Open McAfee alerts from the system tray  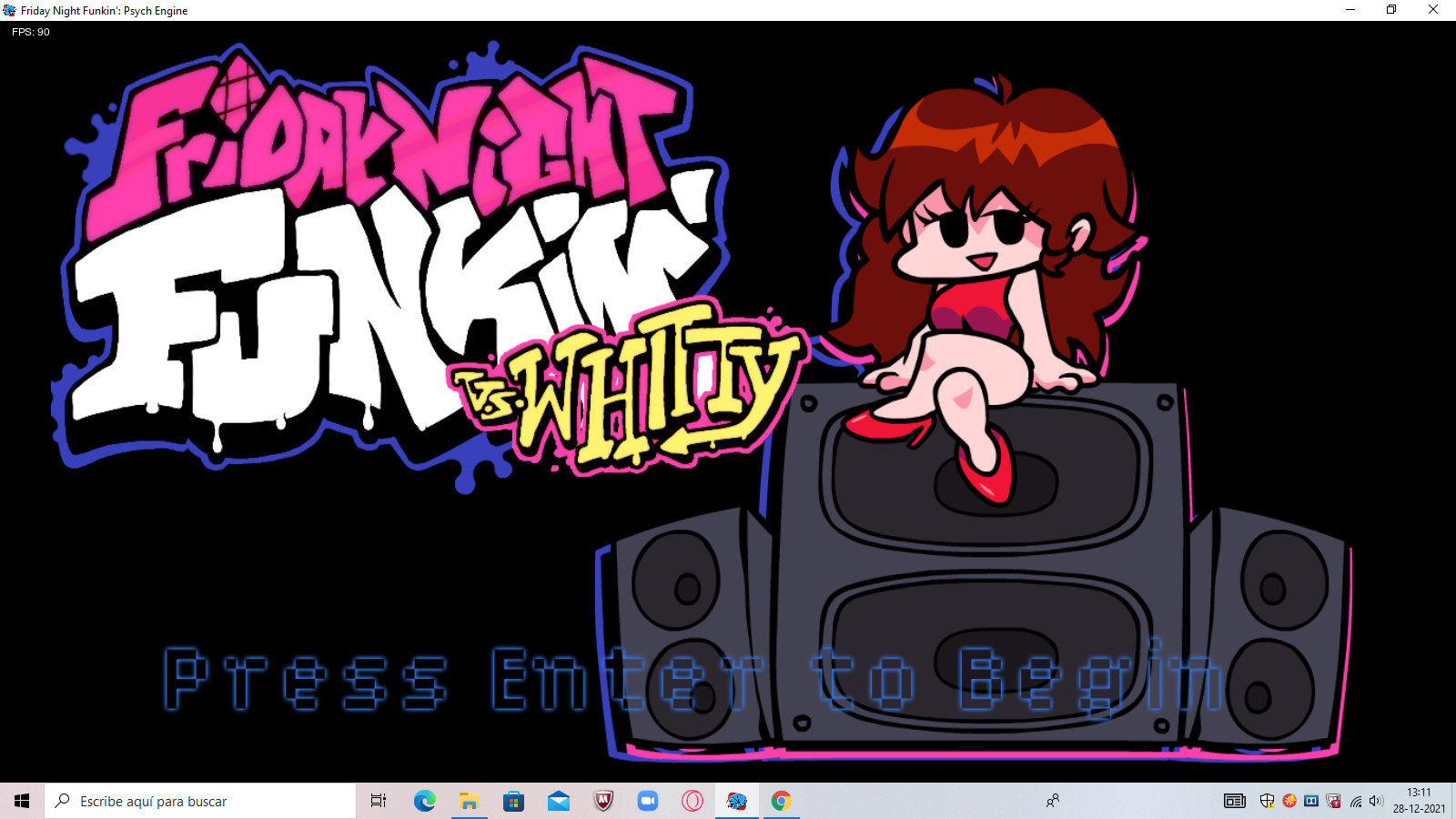pyautogui.click(x=1333, y=802)
